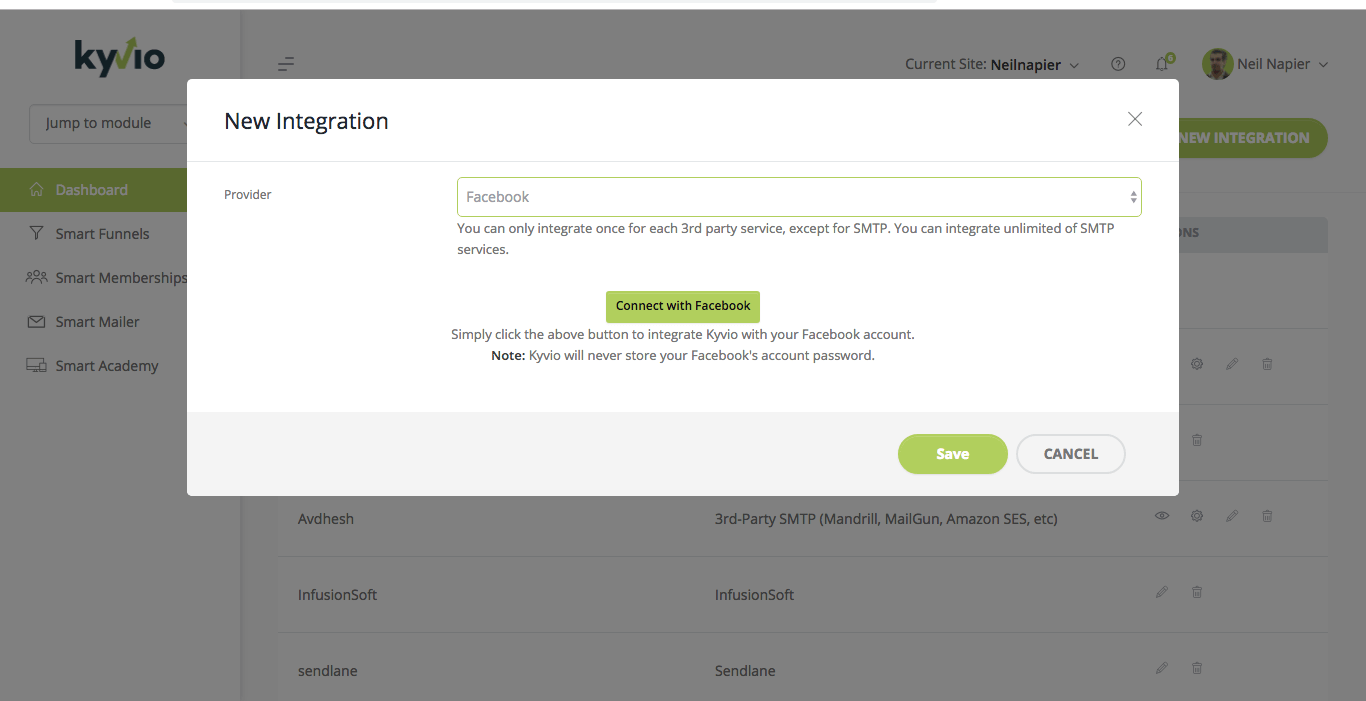Go to Dashboard in the sidebar

[x=93, y=190]
